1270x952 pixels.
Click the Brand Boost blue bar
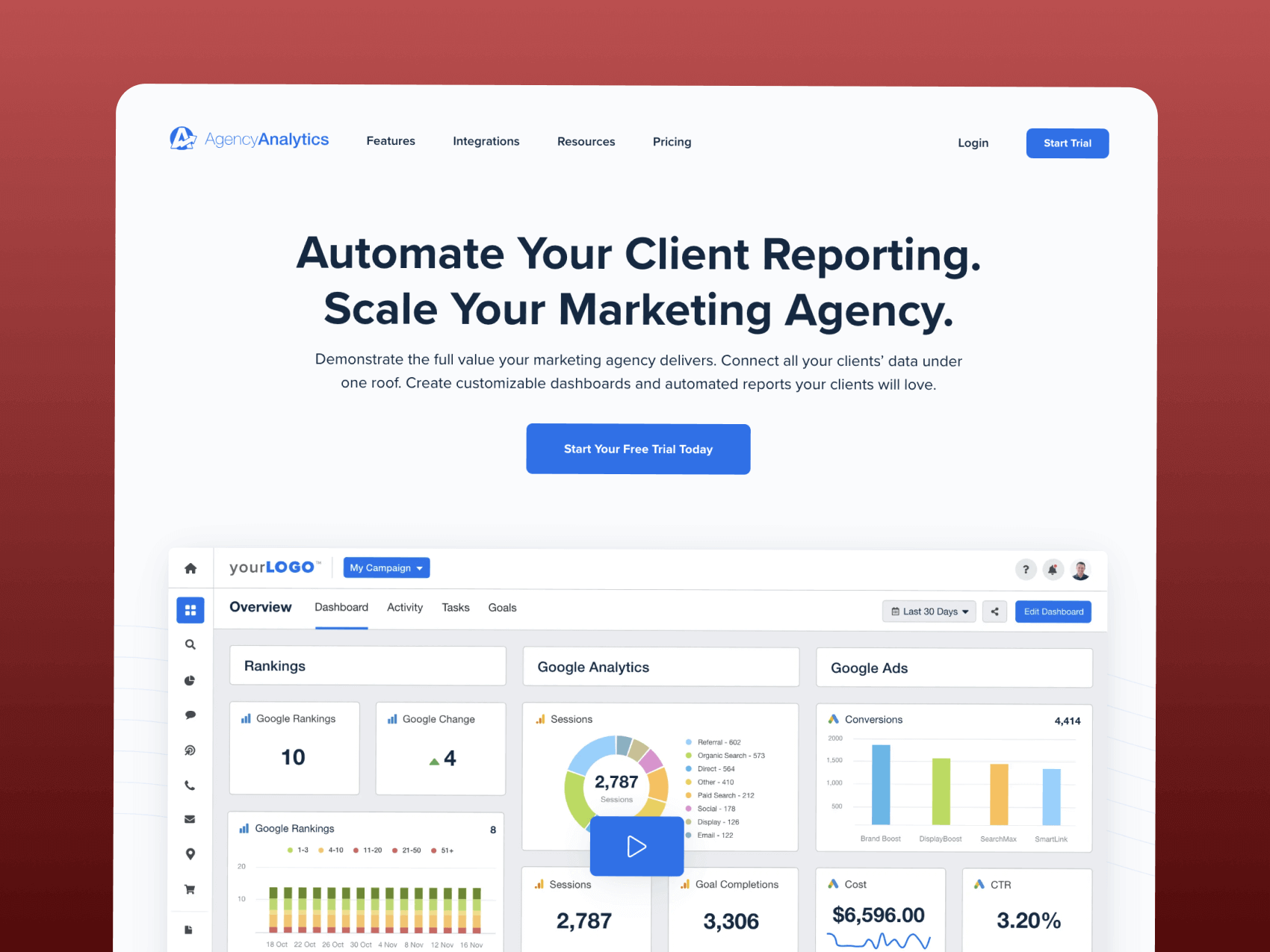click(881, 785)
